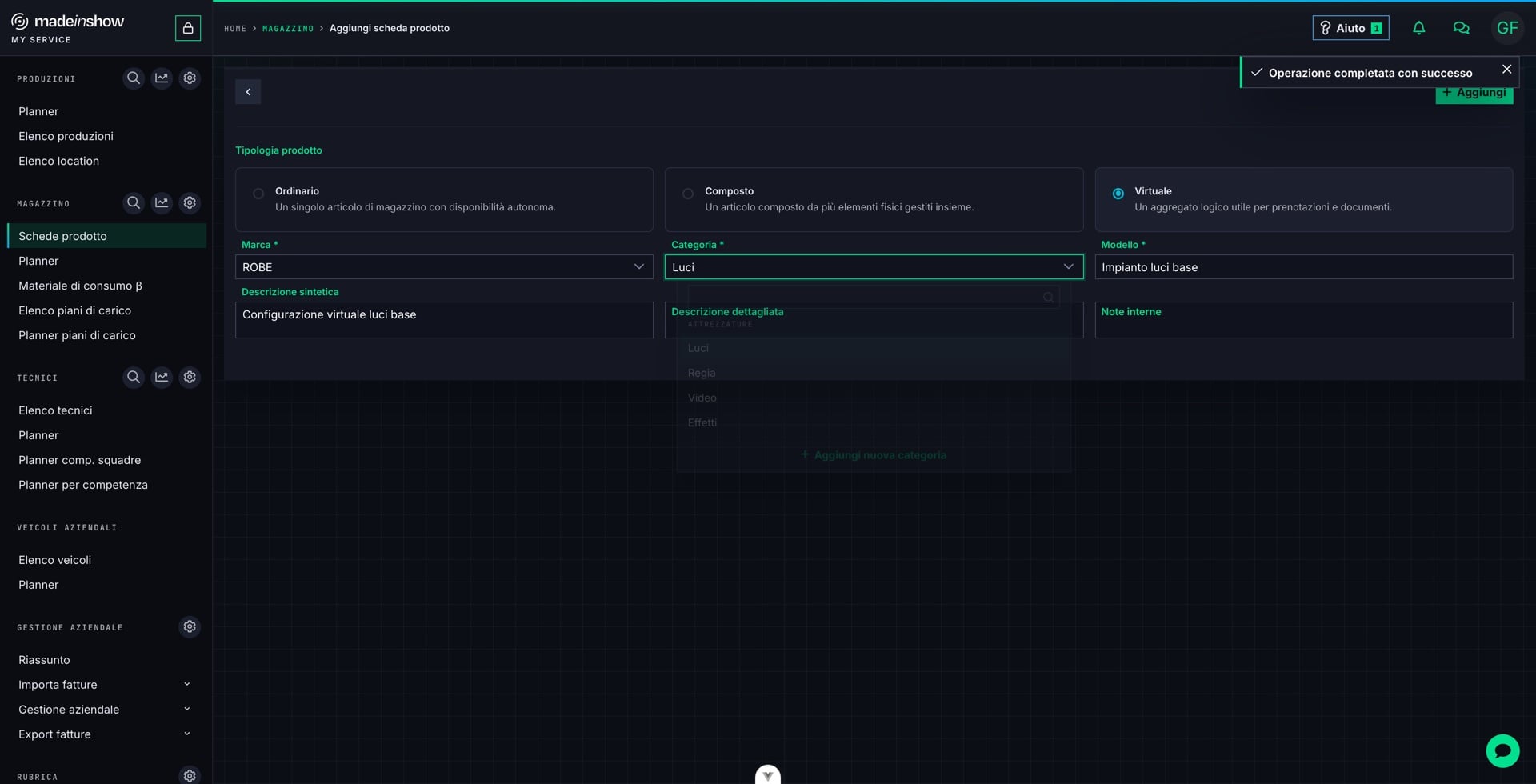Open the notifications bell

coord(1418,28)
